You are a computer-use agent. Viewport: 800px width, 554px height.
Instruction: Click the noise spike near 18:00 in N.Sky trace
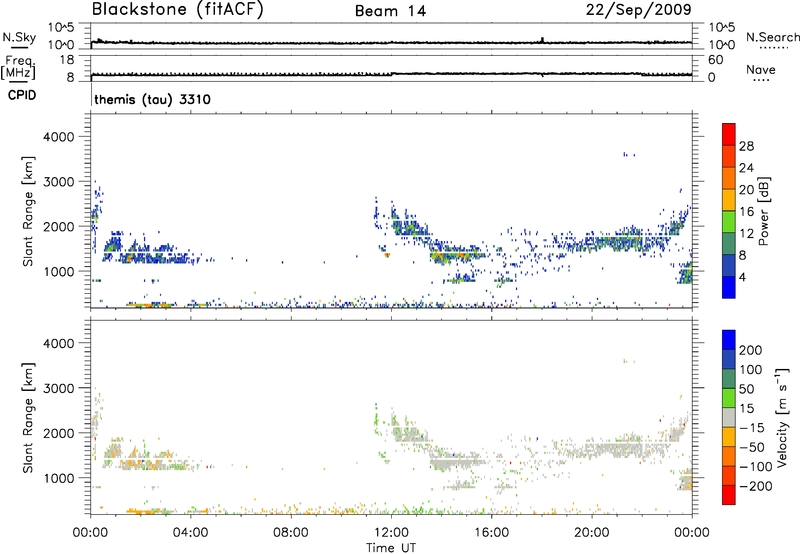coord(542,40)
